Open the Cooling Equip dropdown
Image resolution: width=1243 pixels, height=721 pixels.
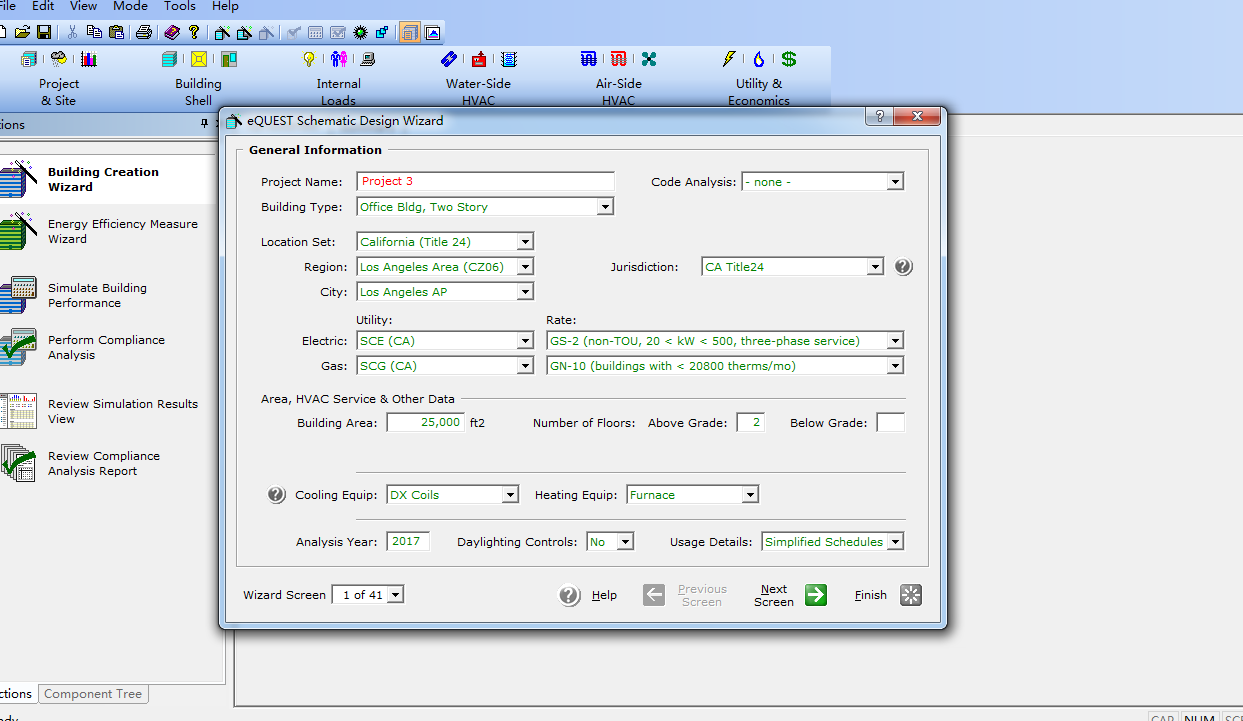(x=510, y=495)
